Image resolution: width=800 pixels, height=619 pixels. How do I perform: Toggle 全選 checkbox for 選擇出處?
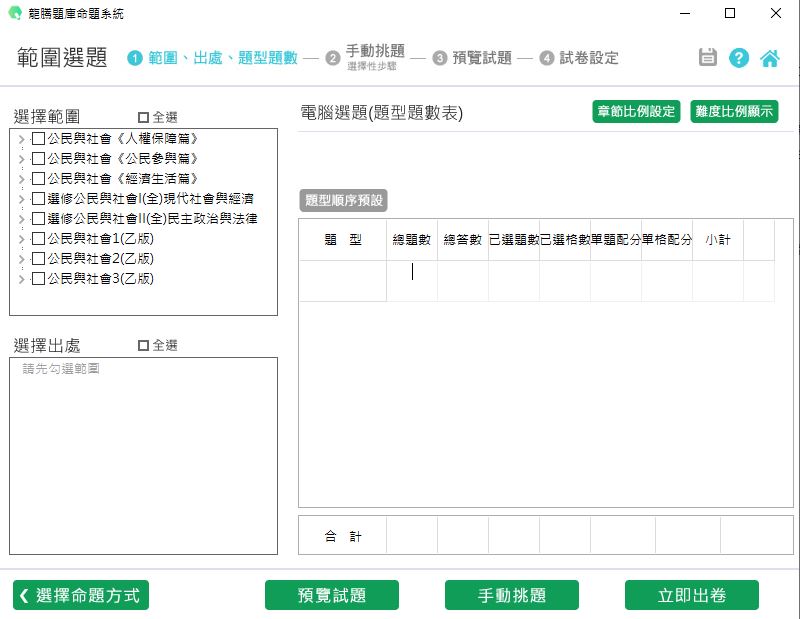143,345
